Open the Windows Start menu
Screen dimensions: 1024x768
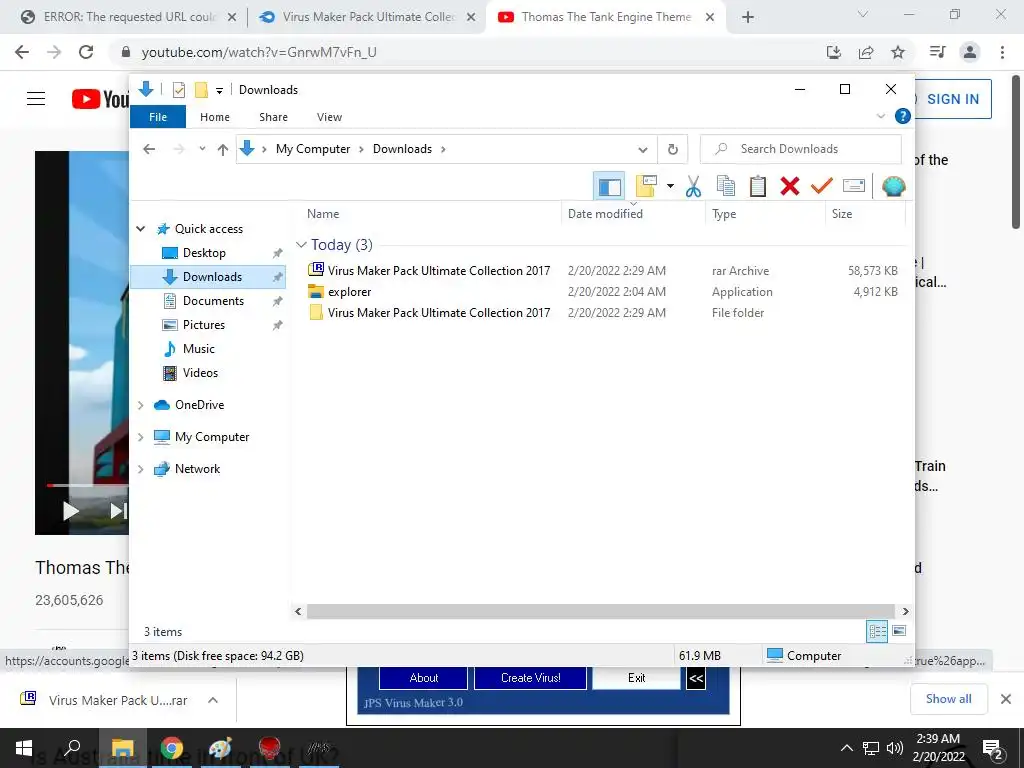pos(24,748)
